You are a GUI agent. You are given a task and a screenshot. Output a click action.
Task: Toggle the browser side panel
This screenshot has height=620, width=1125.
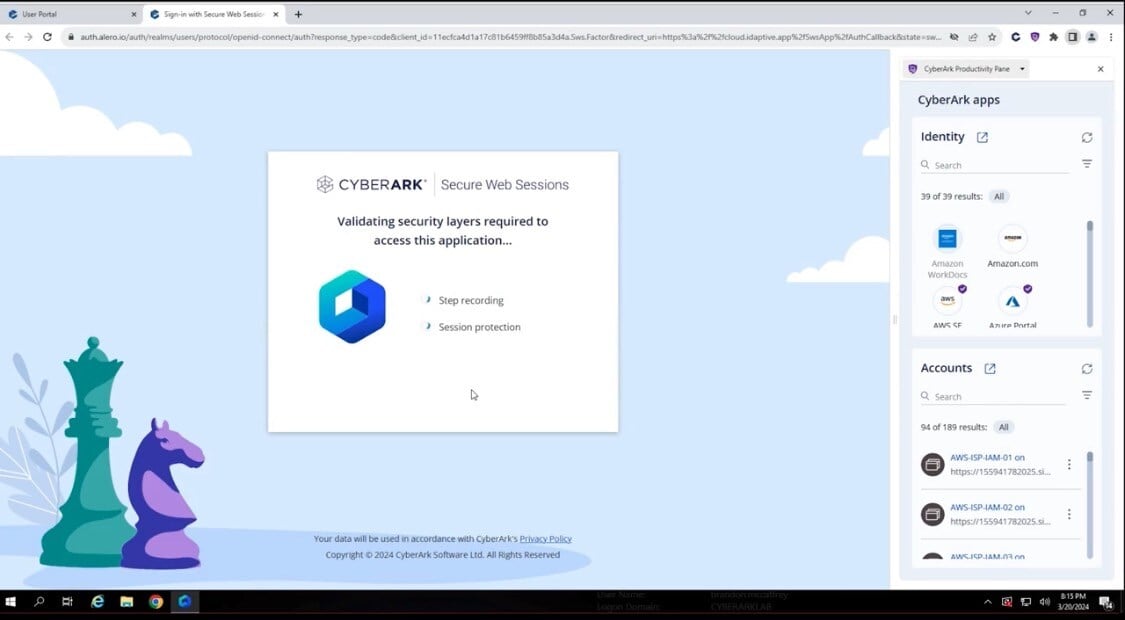pyautogui.click(x=1073, y=37)
